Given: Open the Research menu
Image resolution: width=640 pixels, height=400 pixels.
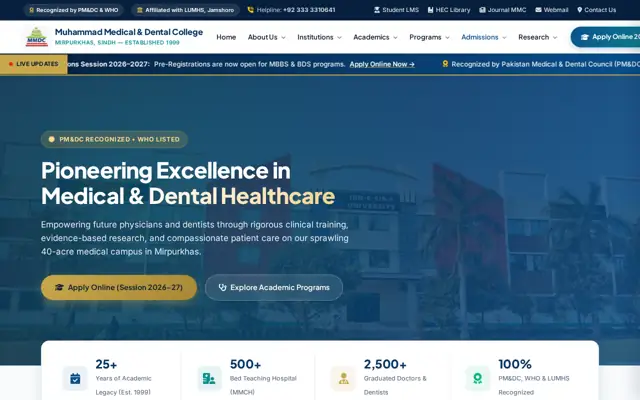Looking at the screenshot, I should point(538,37).
